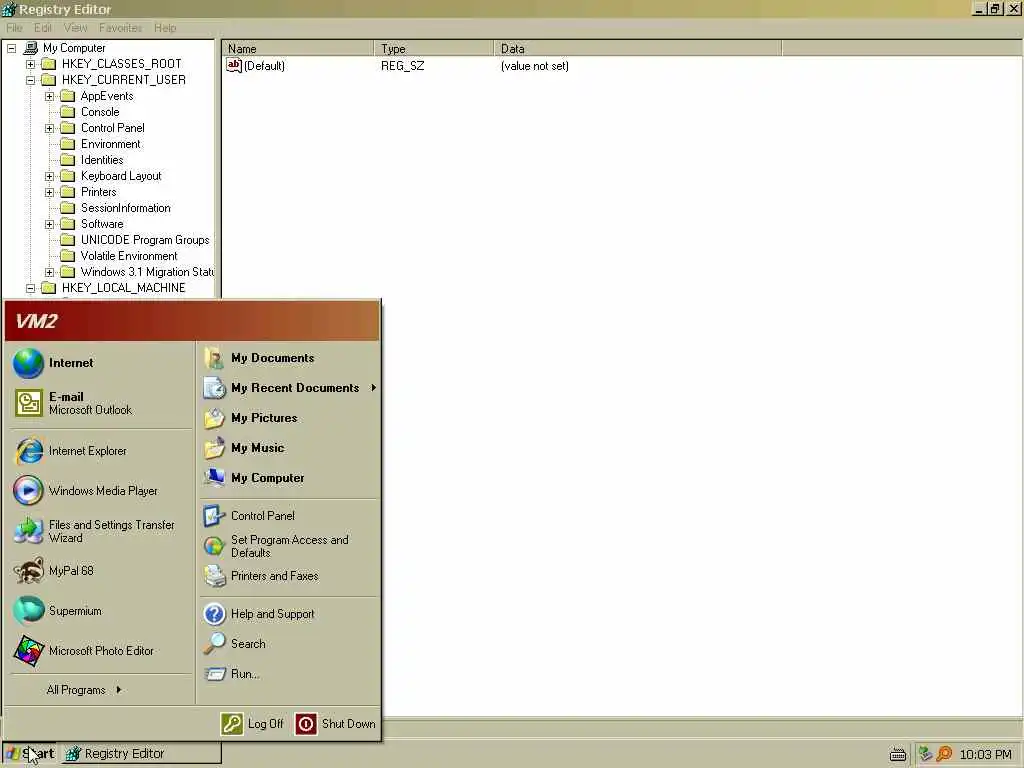
Task: Select the (Default) registry value icon
Action: [234, 65]
